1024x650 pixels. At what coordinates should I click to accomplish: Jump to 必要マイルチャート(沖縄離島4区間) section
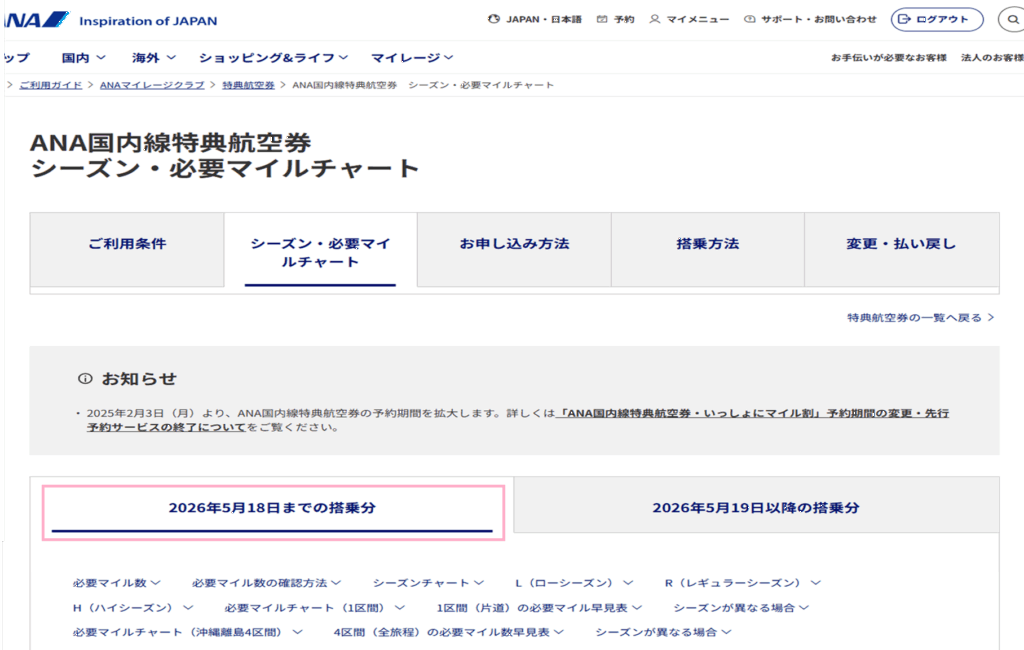pyautogui.click(x=187, y=632)
